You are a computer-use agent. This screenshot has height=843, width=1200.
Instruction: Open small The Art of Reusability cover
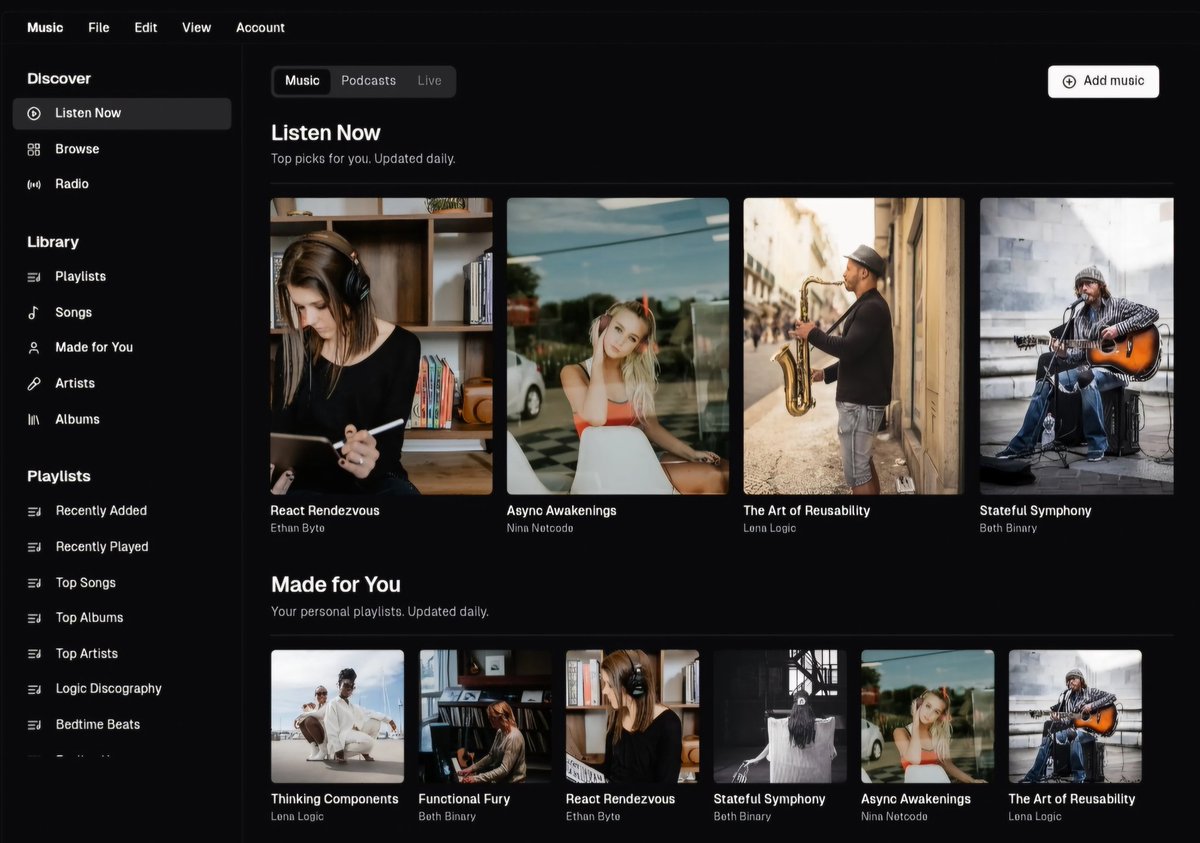[x=1075, y=716]
